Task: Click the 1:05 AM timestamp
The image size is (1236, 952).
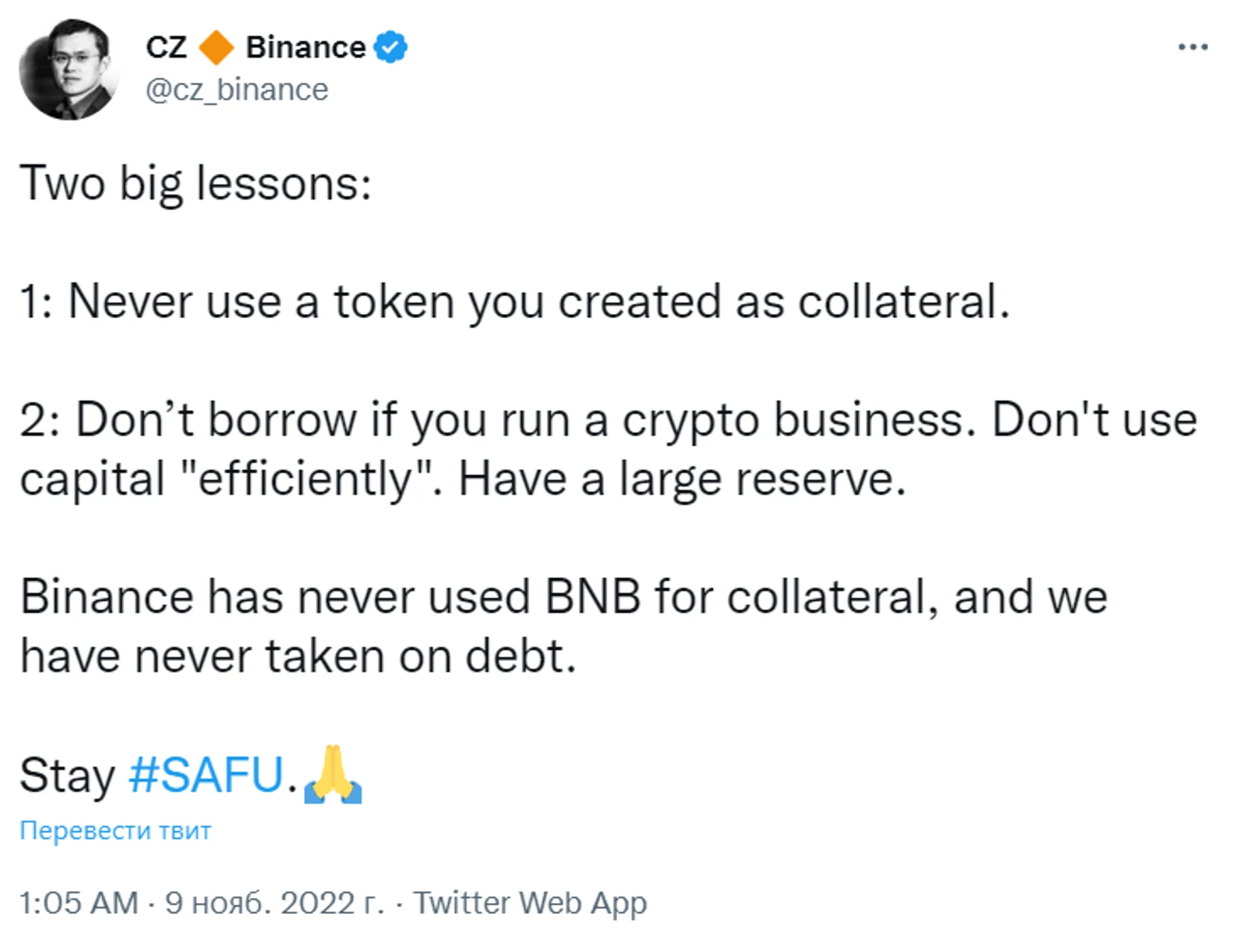Action: (x=78, y=903)
